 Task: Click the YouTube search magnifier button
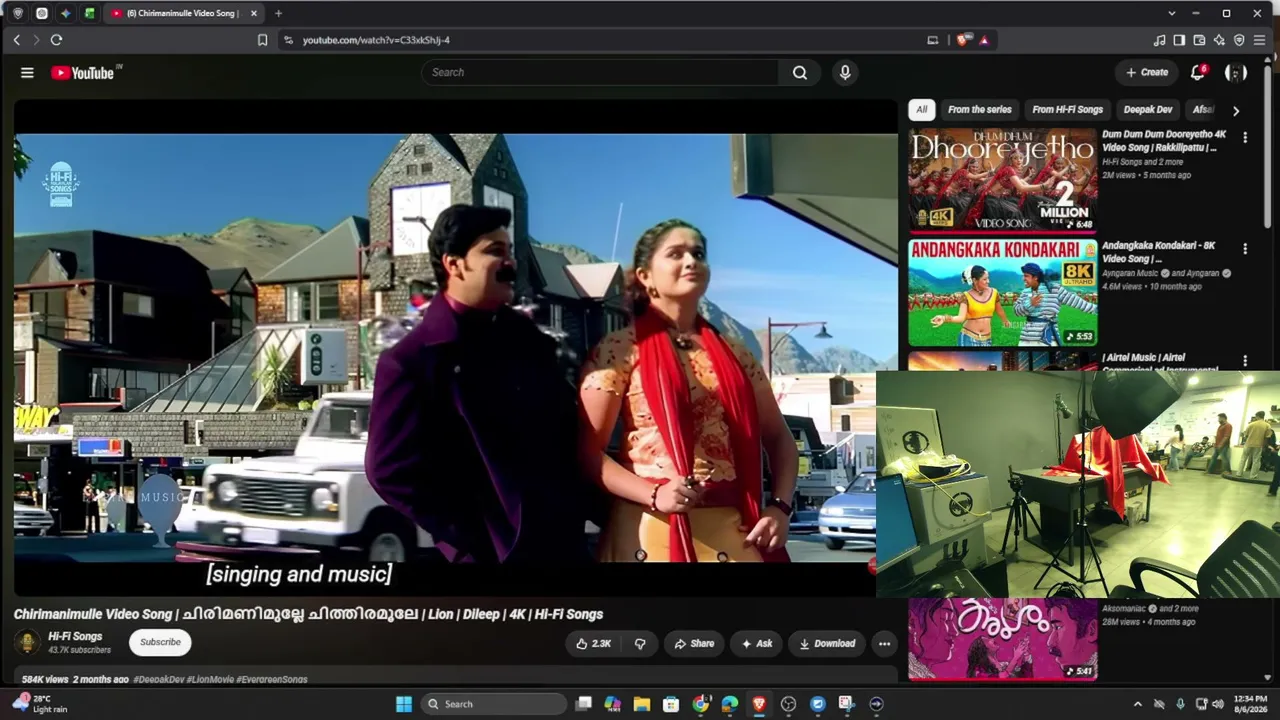[x=800, y=72]
